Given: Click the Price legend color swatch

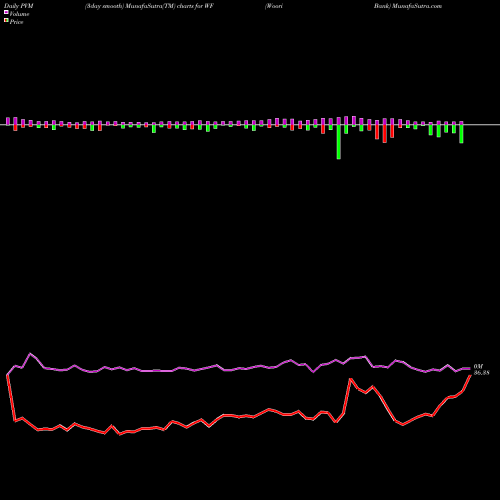Looking at the screenshot, I should coord(6,21).
